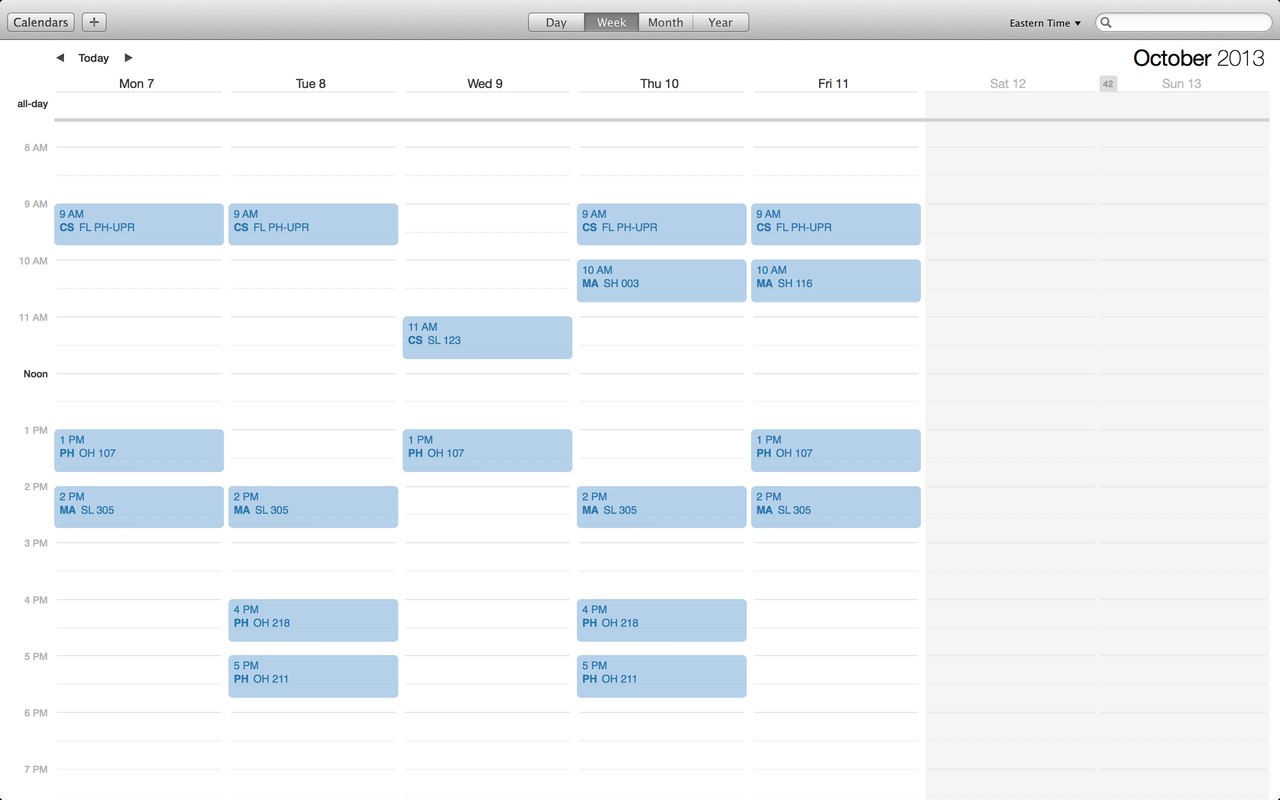Select Thursday 5 PM PH OH 211 event
The width and height of the screenshot is (1280, 800).
coord(662,676)
